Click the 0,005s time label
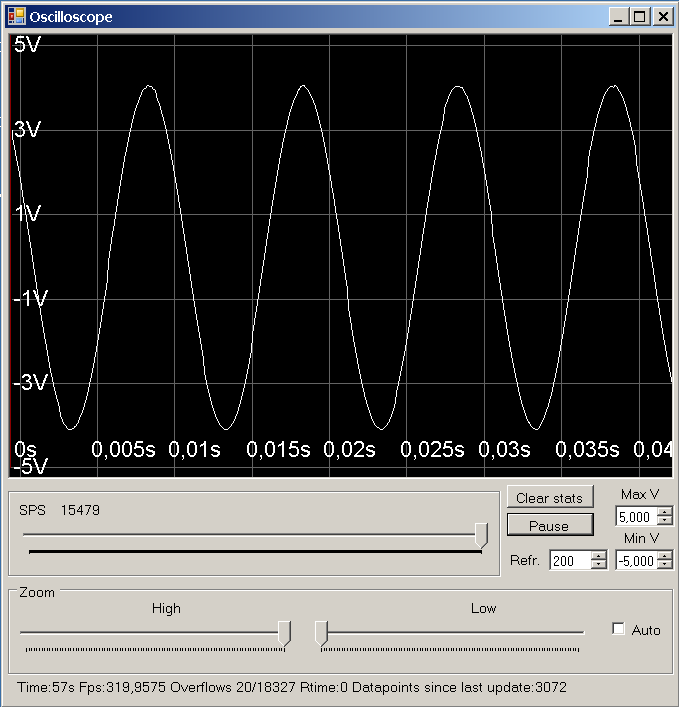Image resolution: width=679 pixels, height=707 pixels. pyautogui.click(x=123, y=450)
